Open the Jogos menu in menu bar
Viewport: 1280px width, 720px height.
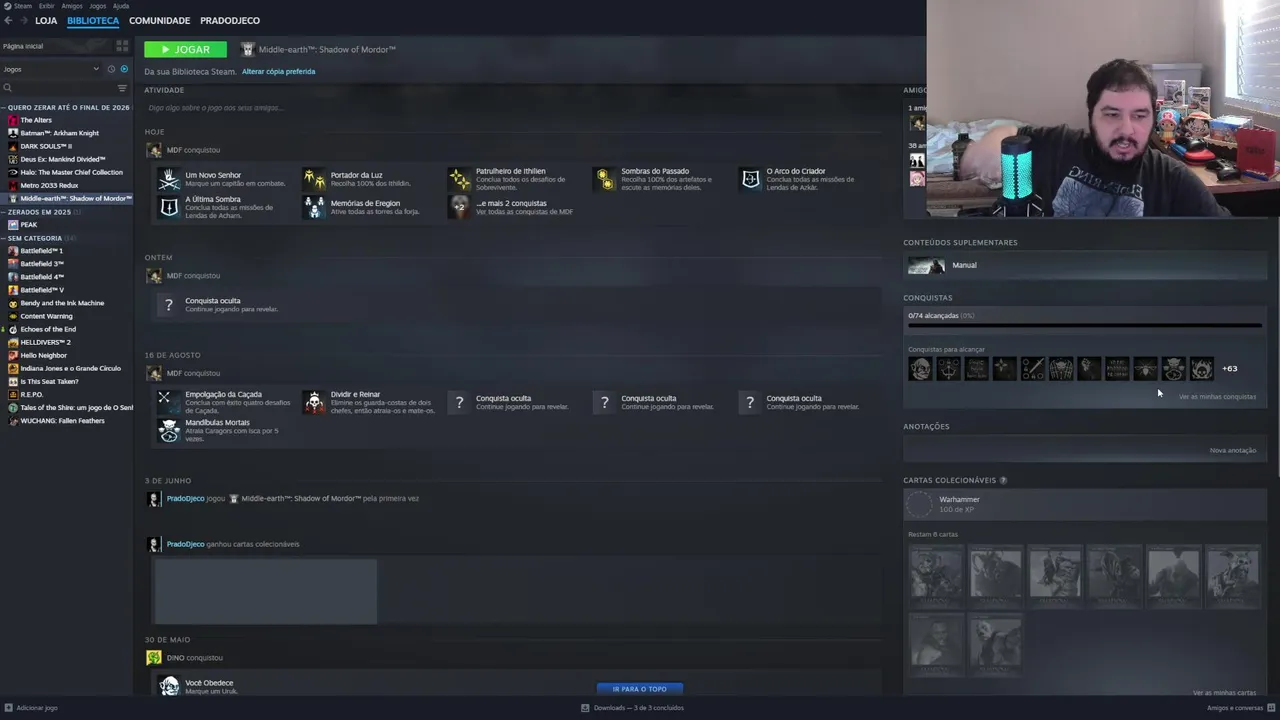tap(98, 6)
